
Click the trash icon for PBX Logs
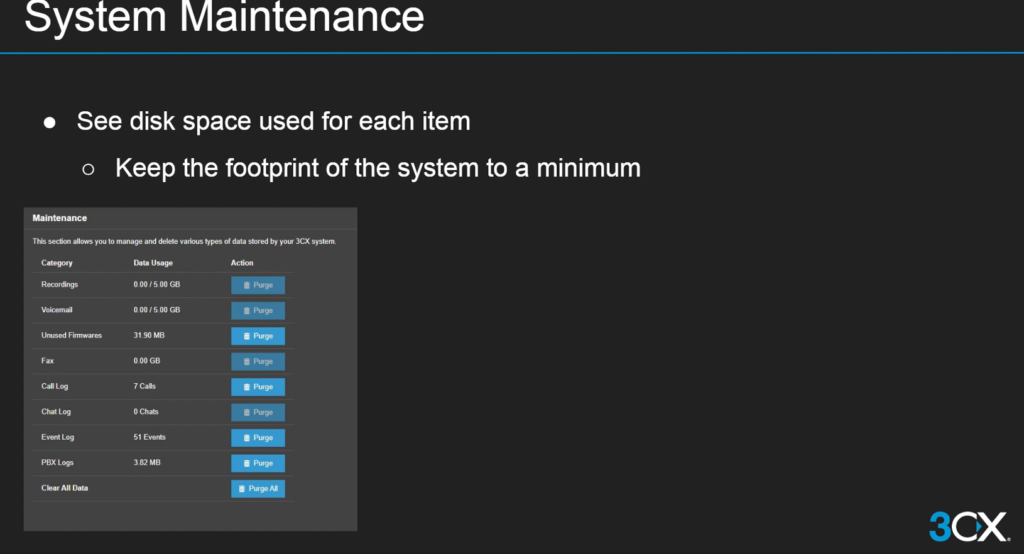click(x=247, y=463)
